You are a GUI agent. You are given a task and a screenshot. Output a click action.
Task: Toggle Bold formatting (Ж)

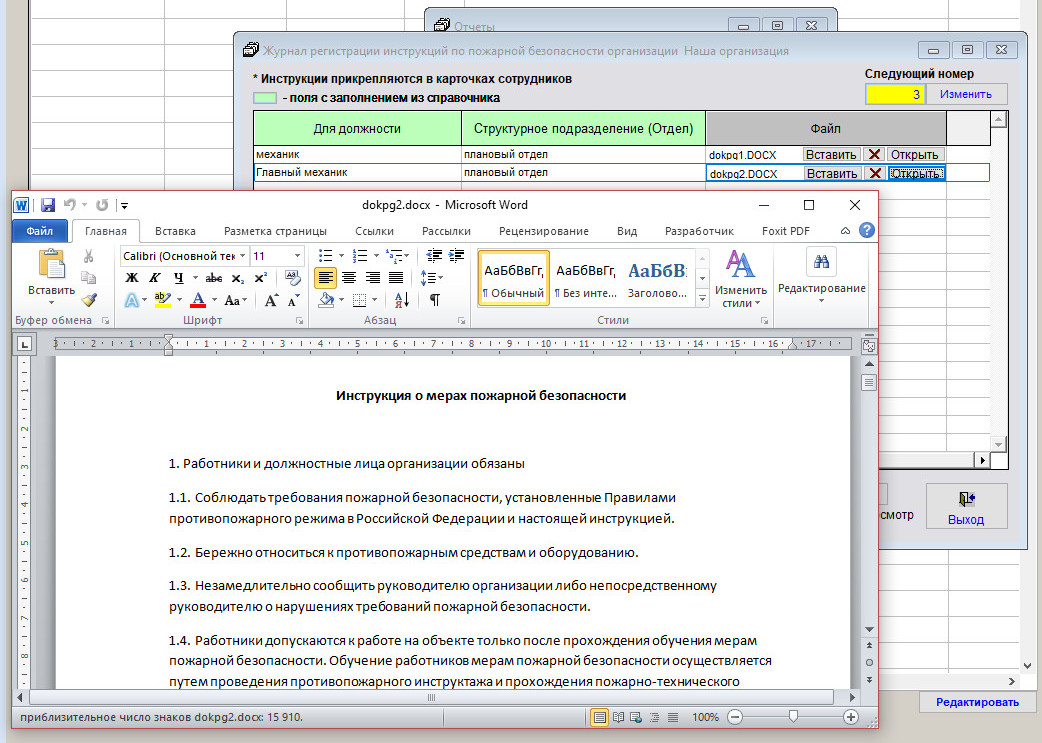click(131, 278)
